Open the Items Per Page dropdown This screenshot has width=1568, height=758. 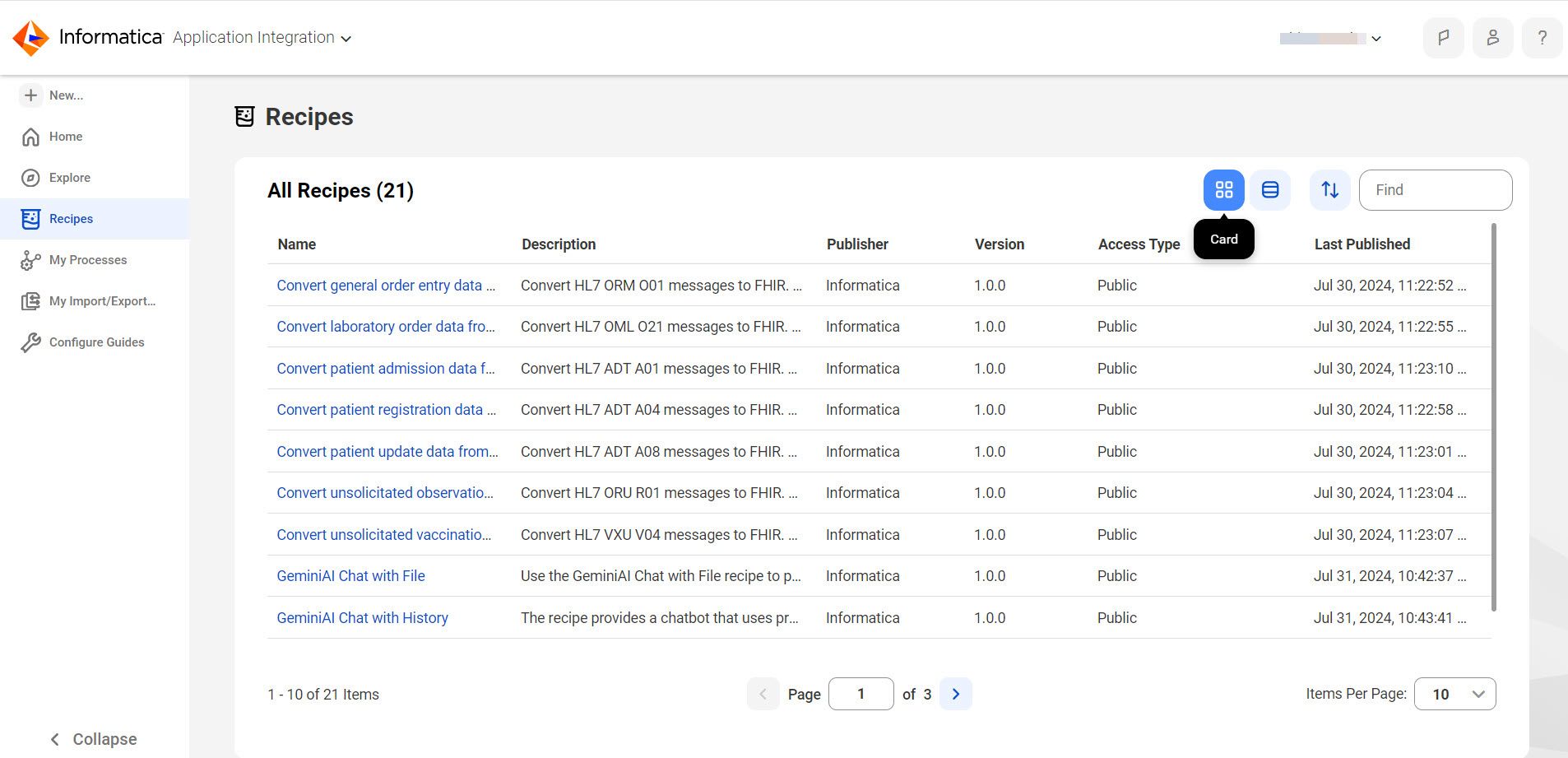click(x=1454, y=694)
